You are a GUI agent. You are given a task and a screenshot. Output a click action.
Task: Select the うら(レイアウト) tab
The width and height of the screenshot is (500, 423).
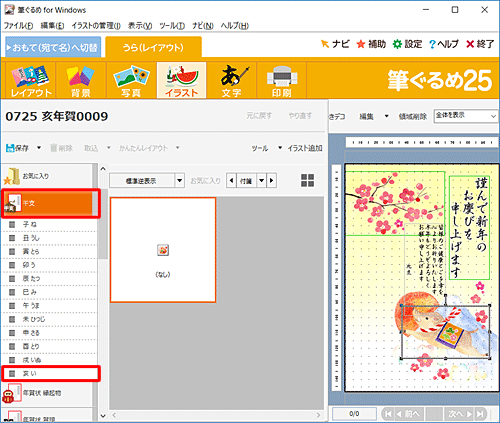[153, 47]
